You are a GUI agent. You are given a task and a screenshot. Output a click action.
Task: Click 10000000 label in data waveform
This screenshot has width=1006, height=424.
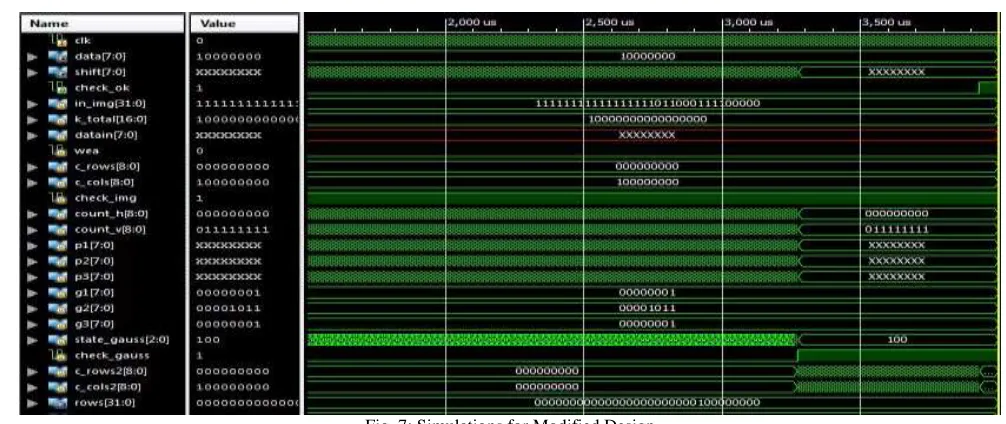click(x=647, y=56)
